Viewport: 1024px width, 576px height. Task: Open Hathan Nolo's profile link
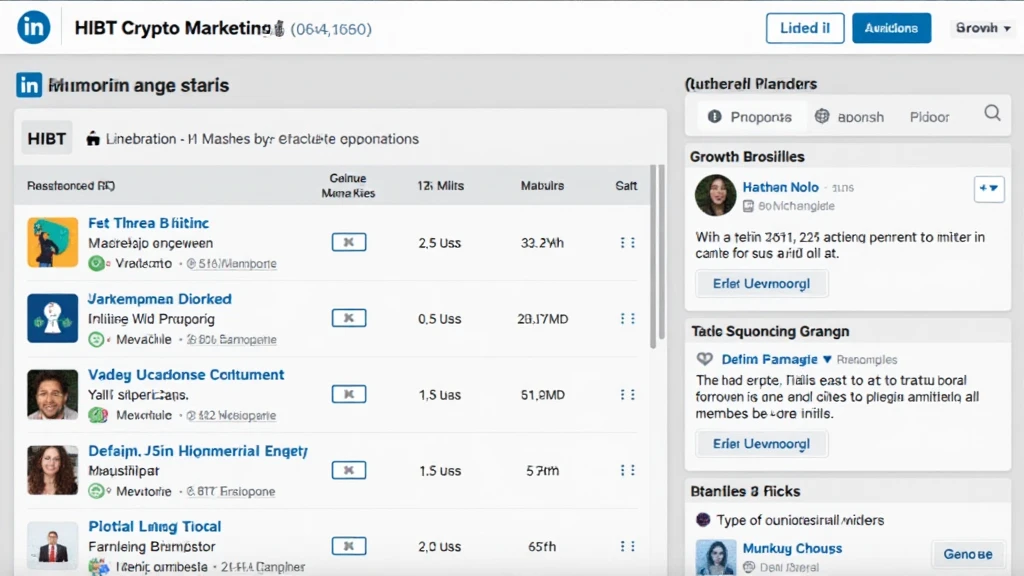coord(781,186)
